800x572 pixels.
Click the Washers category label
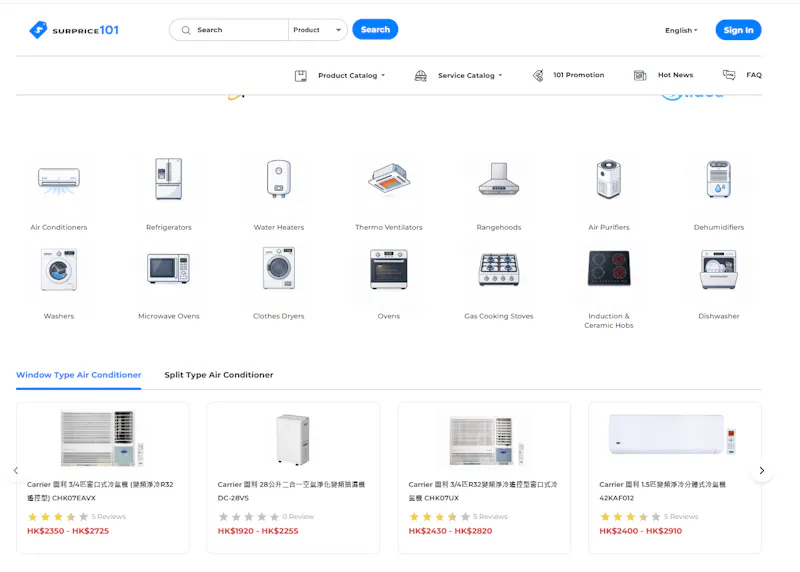coord(59,316)
